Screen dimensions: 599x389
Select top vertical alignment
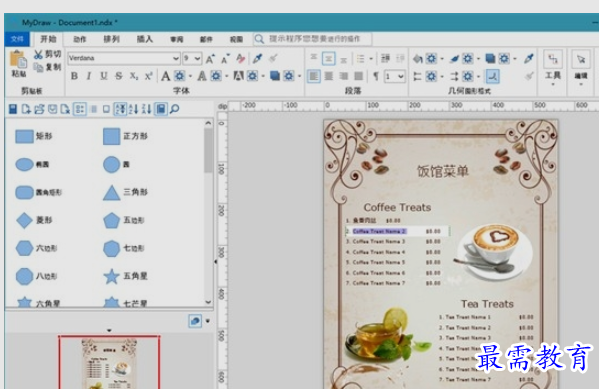coord(314,58)
